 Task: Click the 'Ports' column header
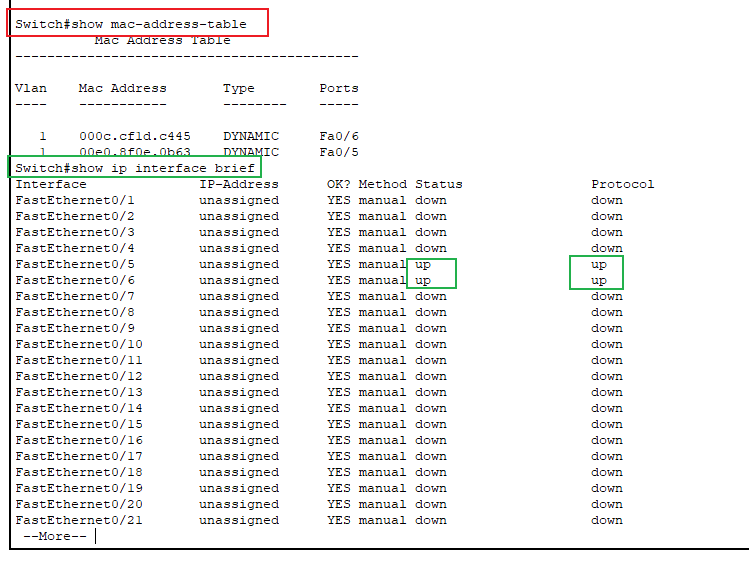point(339,88)
